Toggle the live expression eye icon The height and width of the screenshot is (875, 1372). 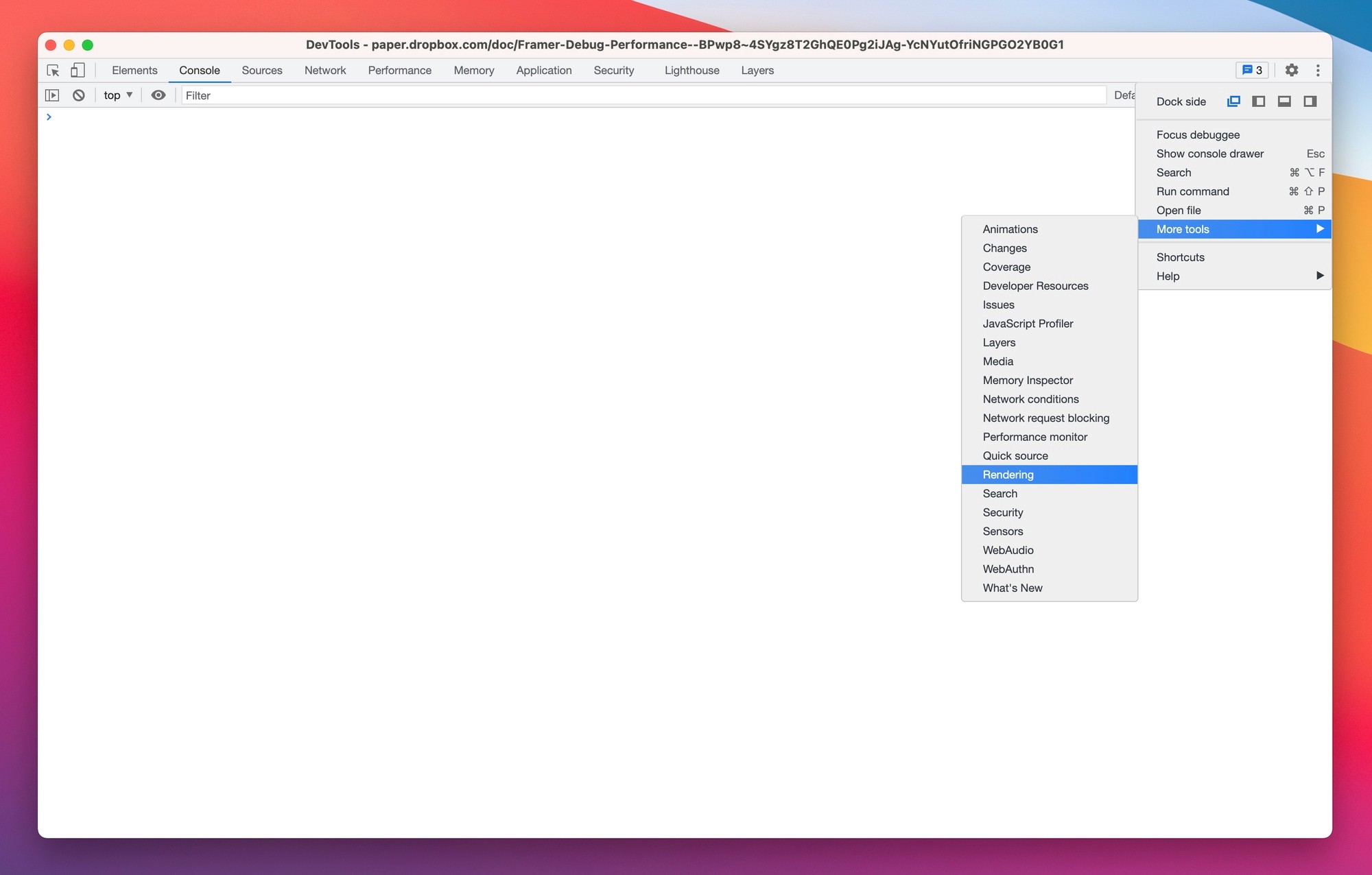(158, 95)
